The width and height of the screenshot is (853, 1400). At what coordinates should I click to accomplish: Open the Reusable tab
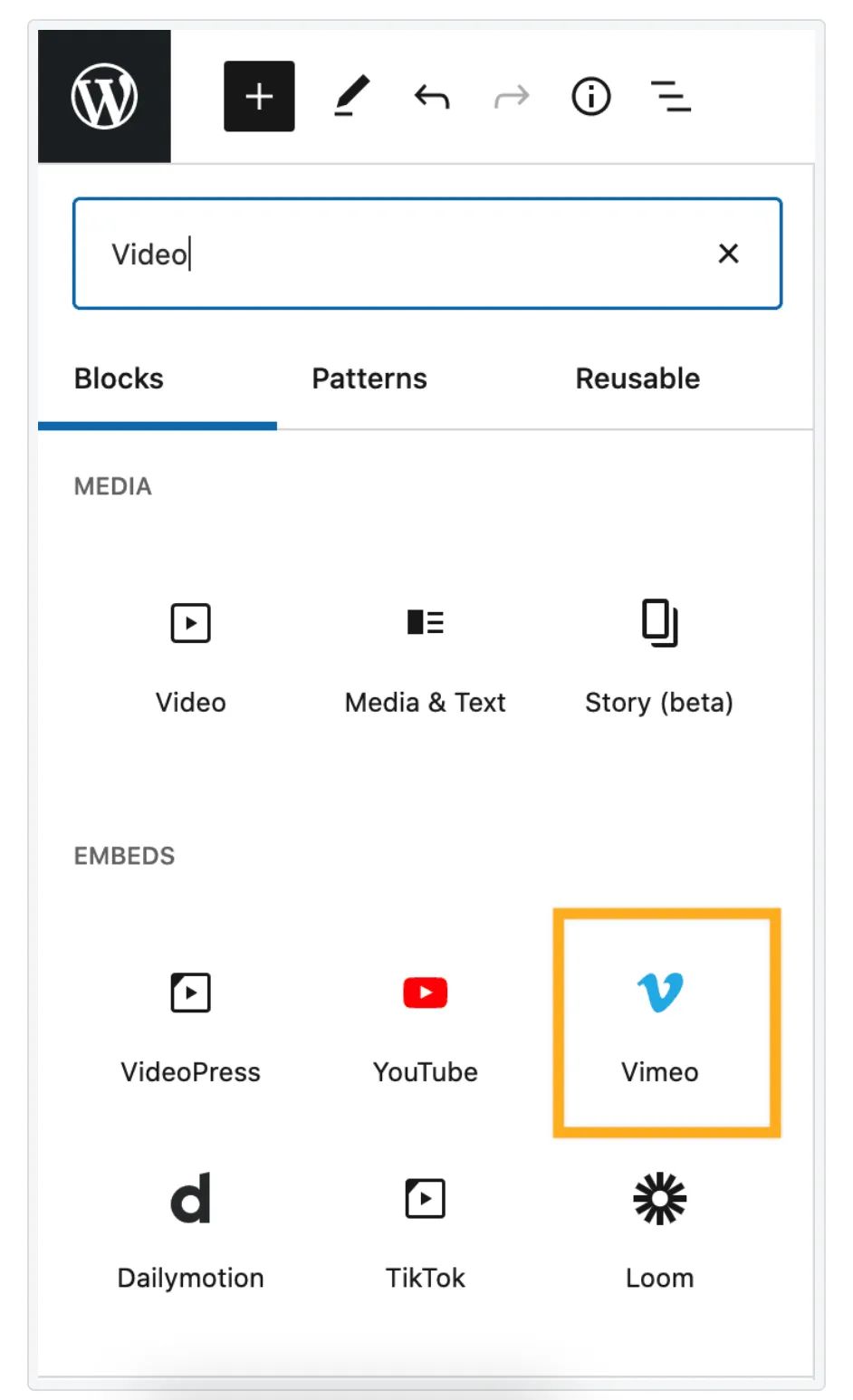637,379
